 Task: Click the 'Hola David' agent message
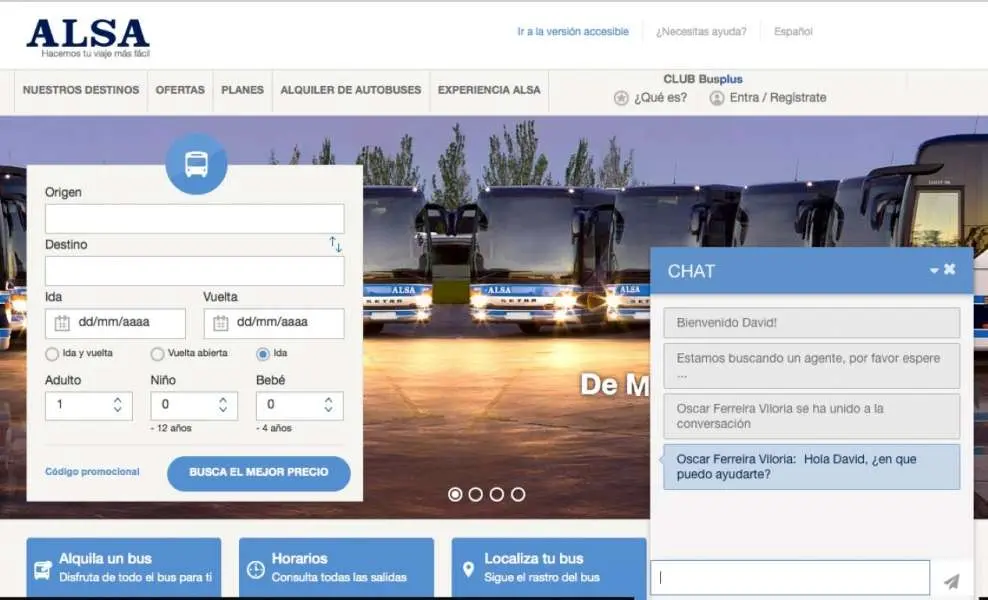(812, 467)
